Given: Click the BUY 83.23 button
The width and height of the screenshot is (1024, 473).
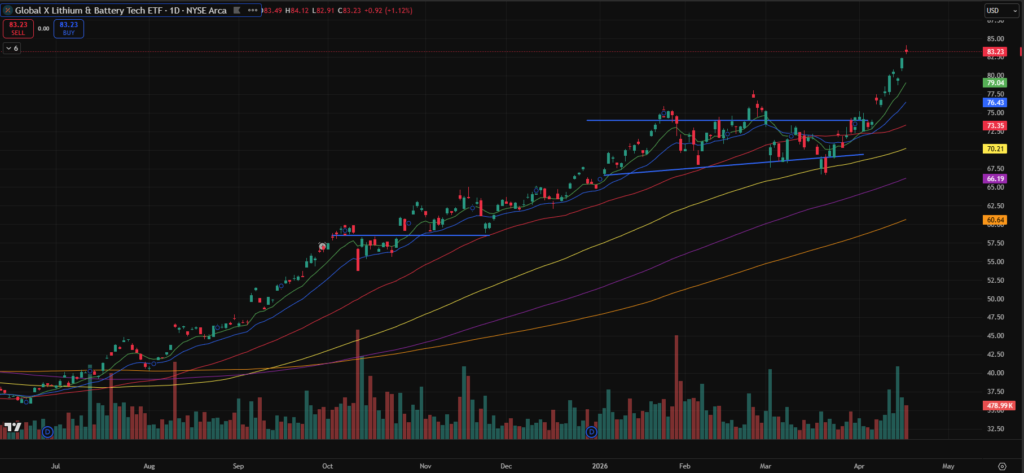Looking at the screenshot, I should click(70, 29).
